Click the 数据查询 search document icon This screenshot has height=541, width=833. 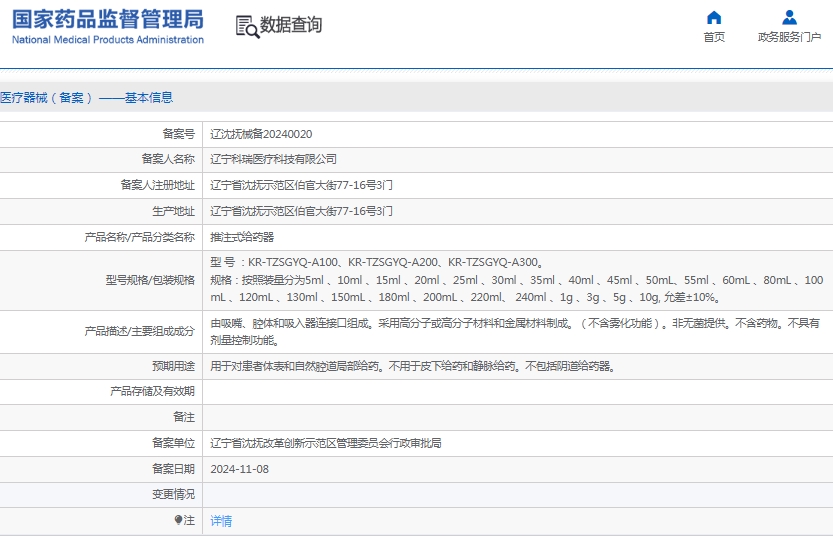248,27
